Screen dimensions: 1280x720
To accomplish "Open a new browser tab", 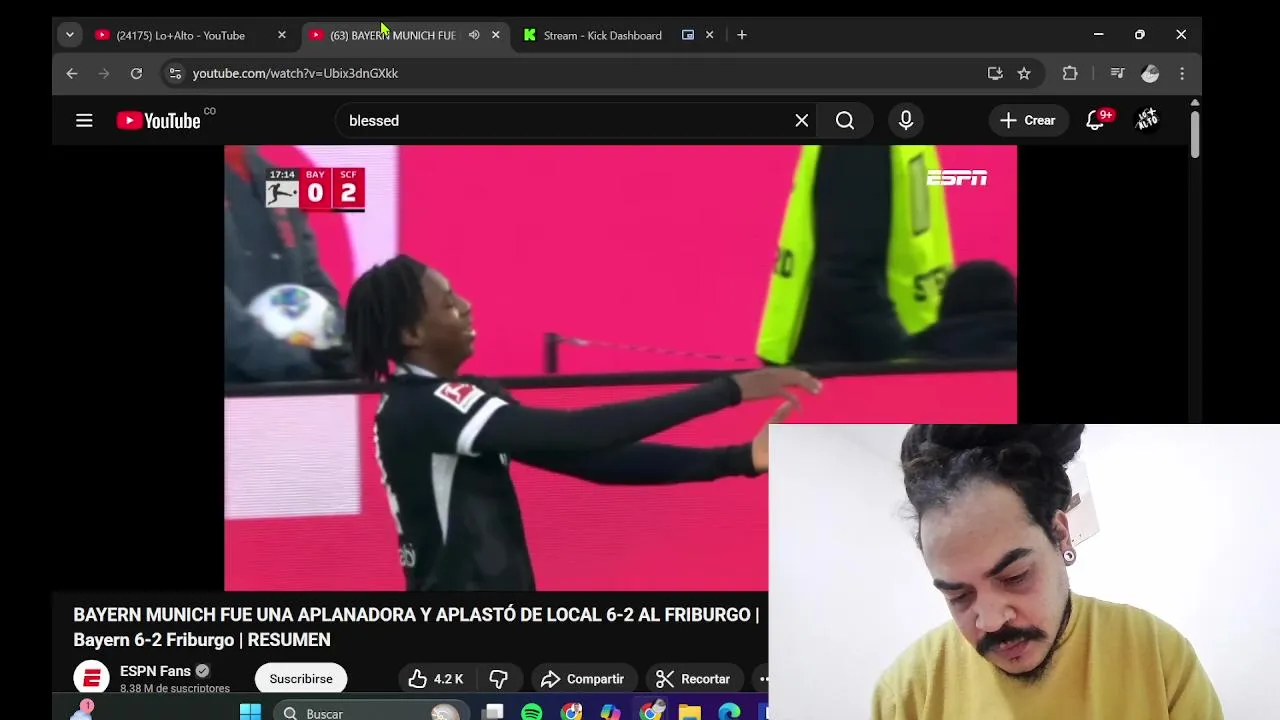I will click(x=741, y=35).
